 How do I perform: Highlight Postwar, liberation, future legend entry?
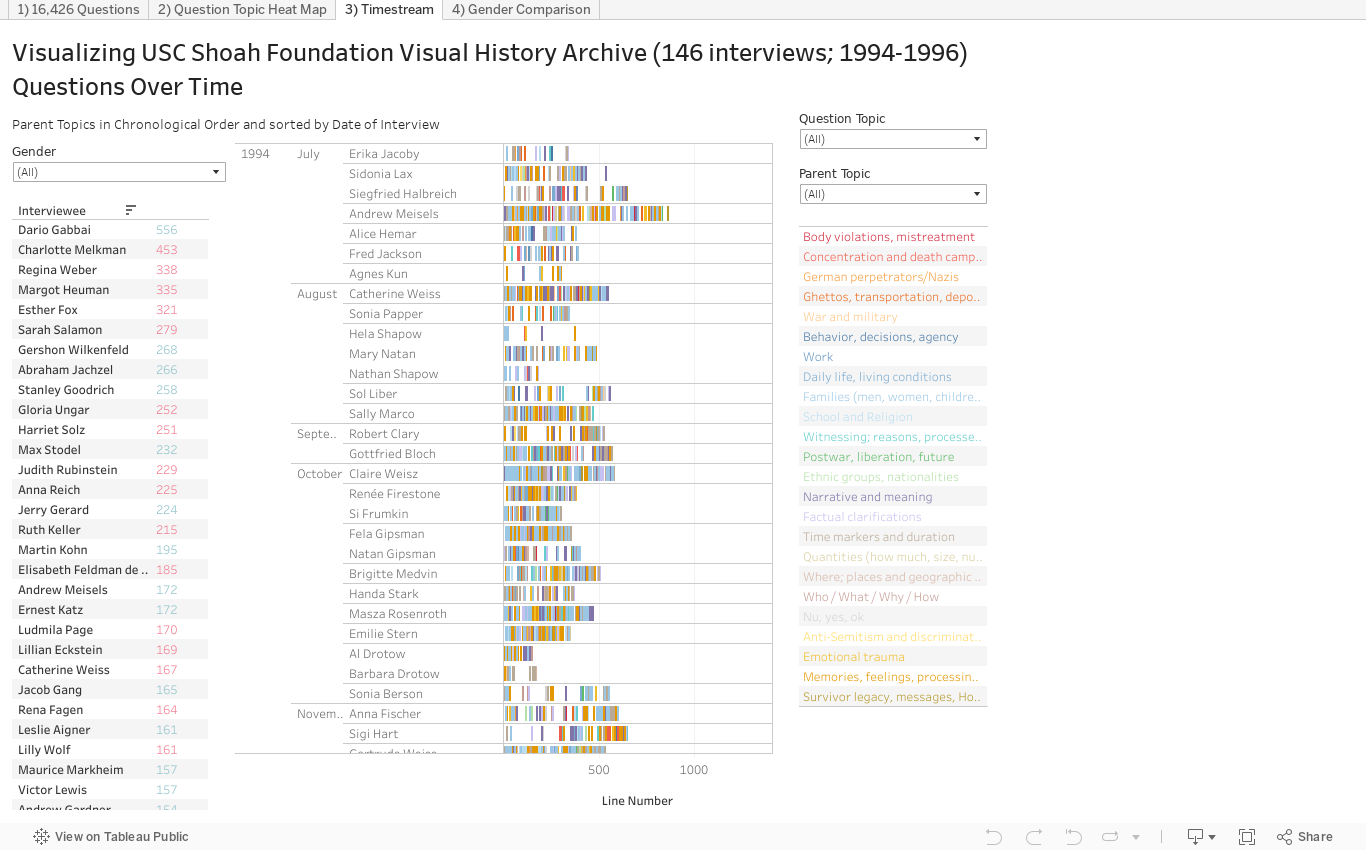[x=893, y=457]
